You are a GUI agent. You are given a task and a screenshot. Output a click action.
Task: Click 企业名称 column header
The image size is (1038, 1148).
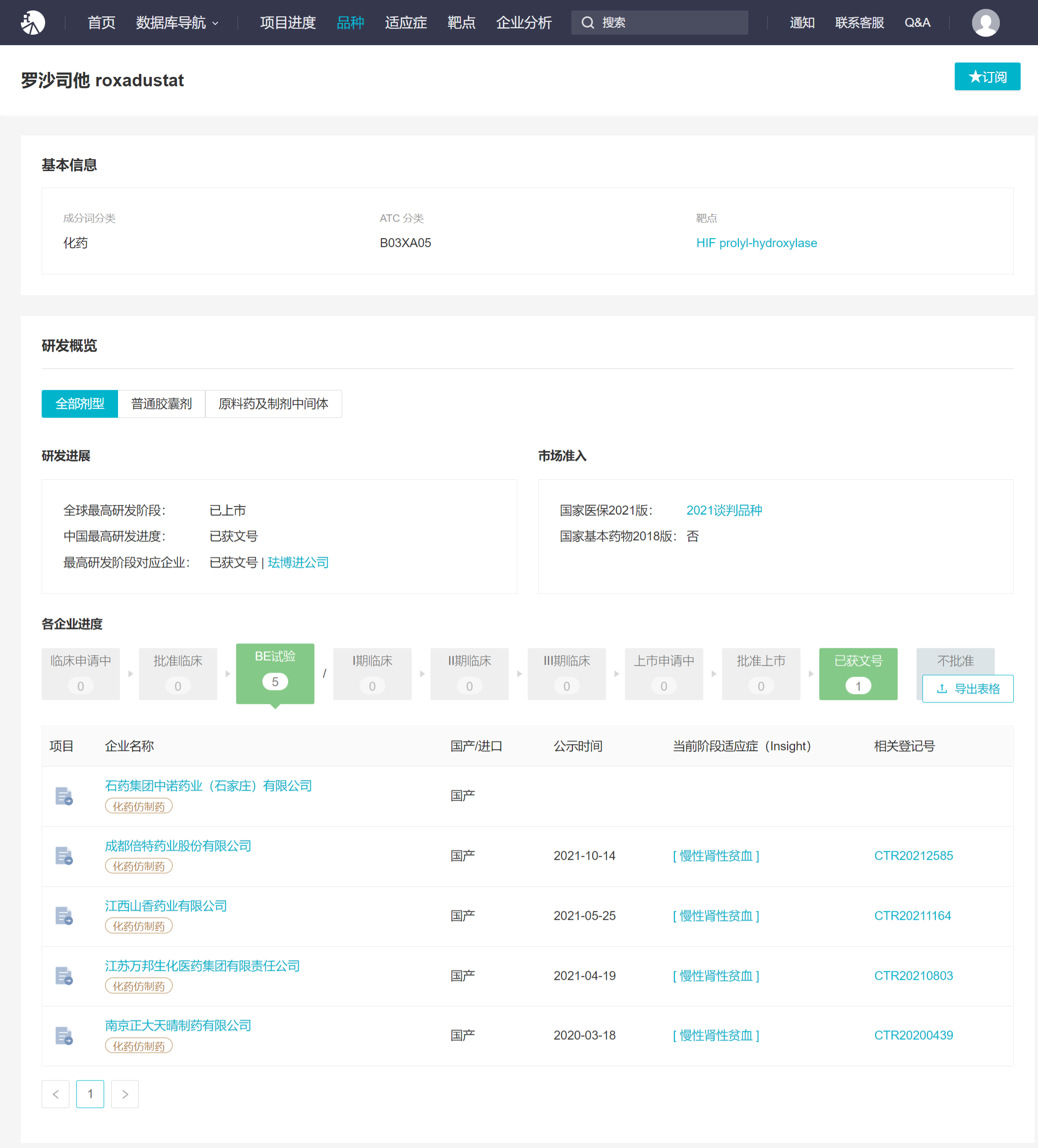(x=128, y=746)
